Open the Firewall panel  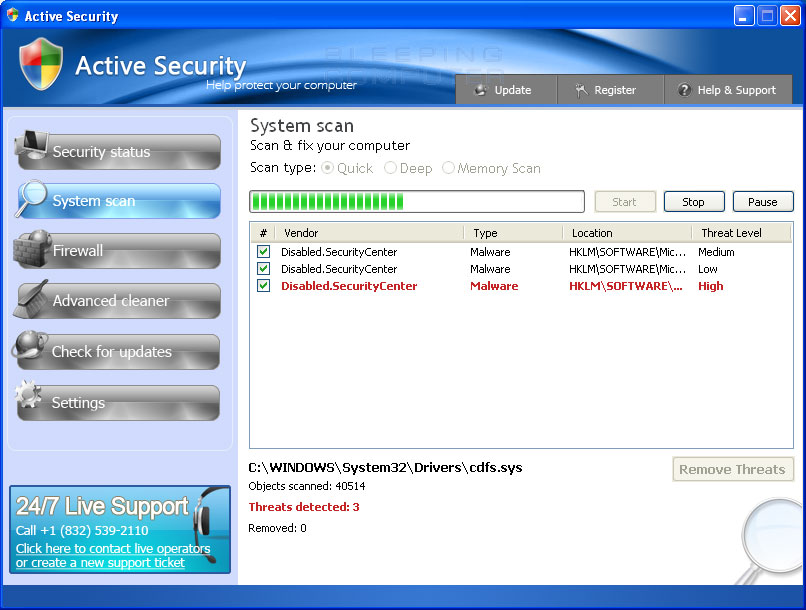coord(117,251)
